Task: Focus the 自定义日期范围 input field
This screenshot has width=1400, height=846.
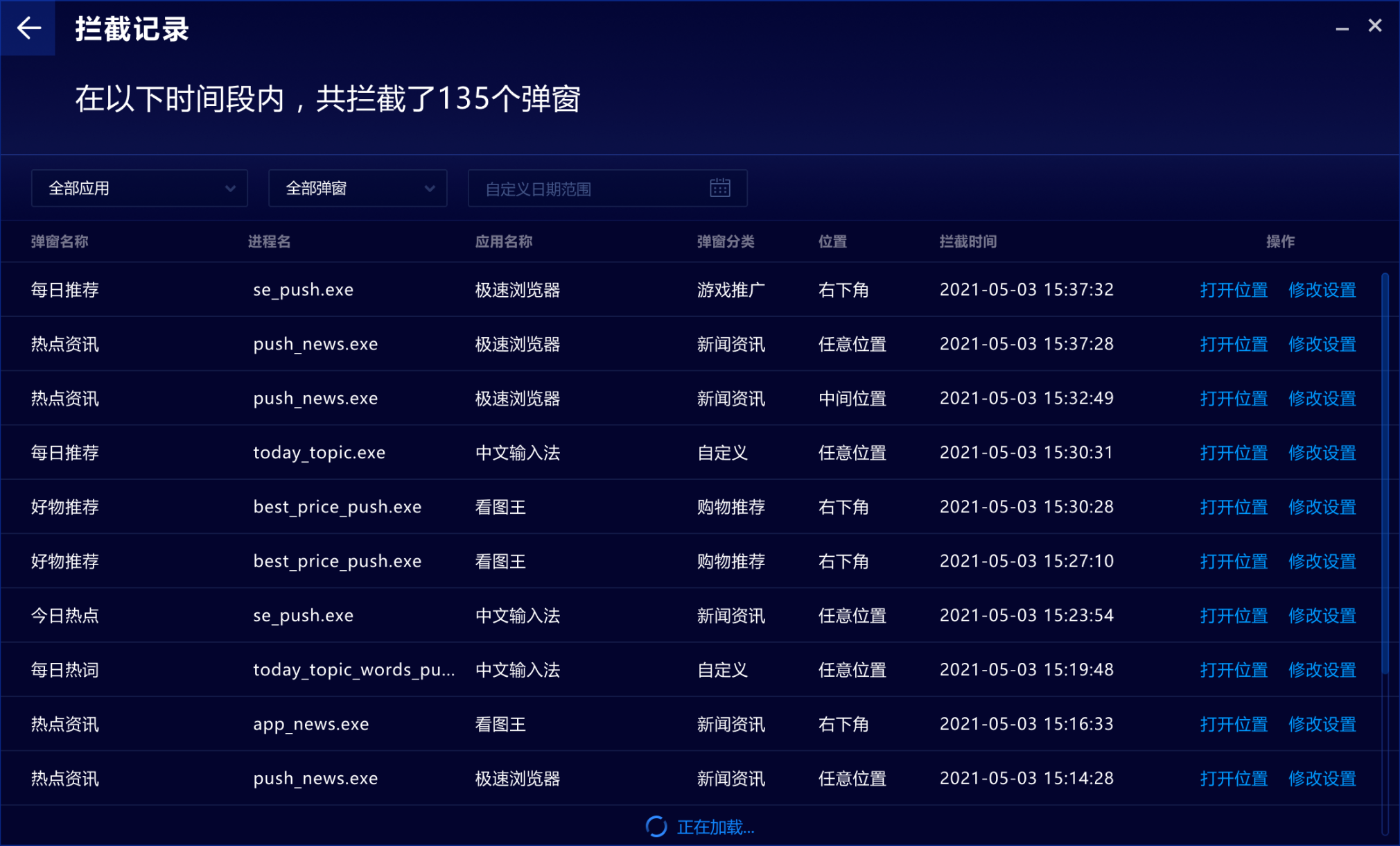Action: tap(607, 188)
